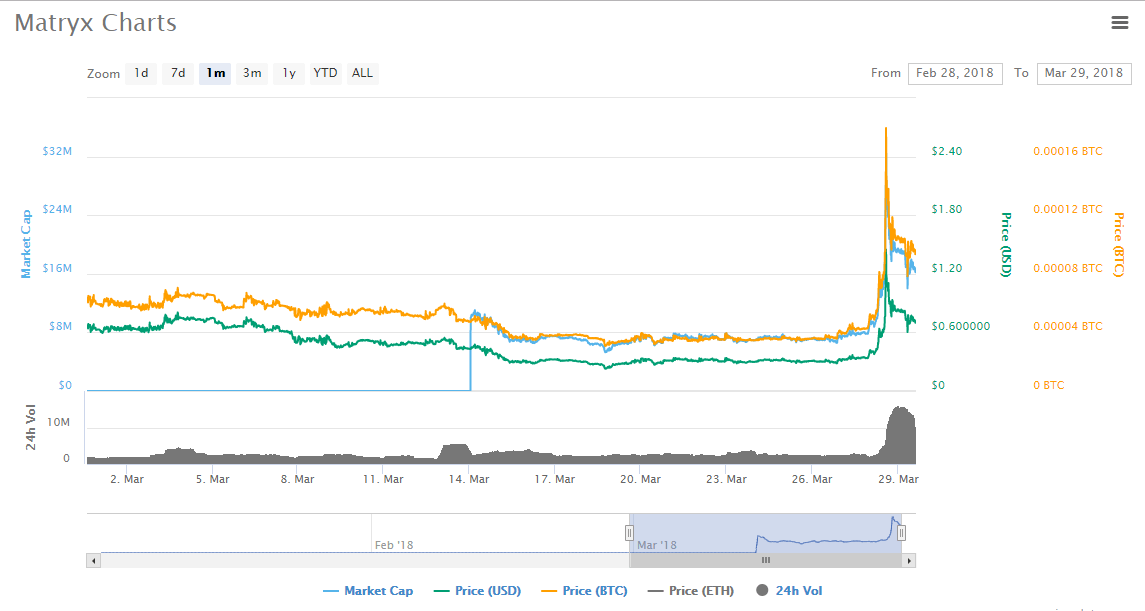
Task: Select the 1d zoom range
Action: tap(141, 73)
